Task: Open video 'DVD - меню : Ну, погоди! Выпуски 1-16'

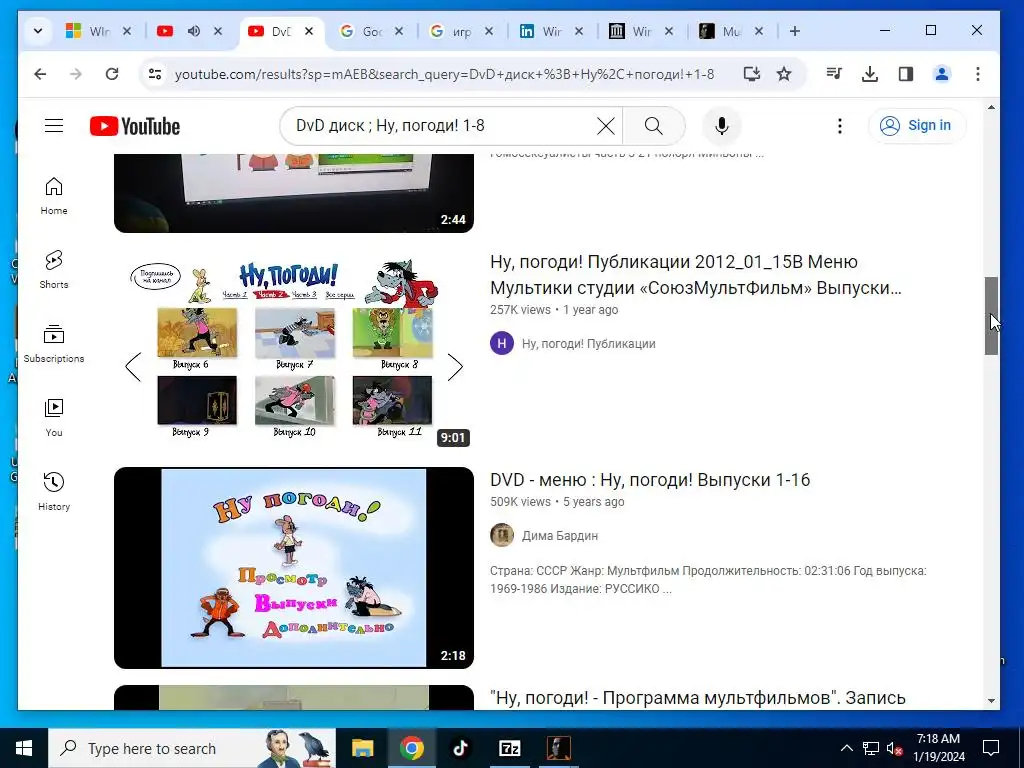Action: click(650, 480)
